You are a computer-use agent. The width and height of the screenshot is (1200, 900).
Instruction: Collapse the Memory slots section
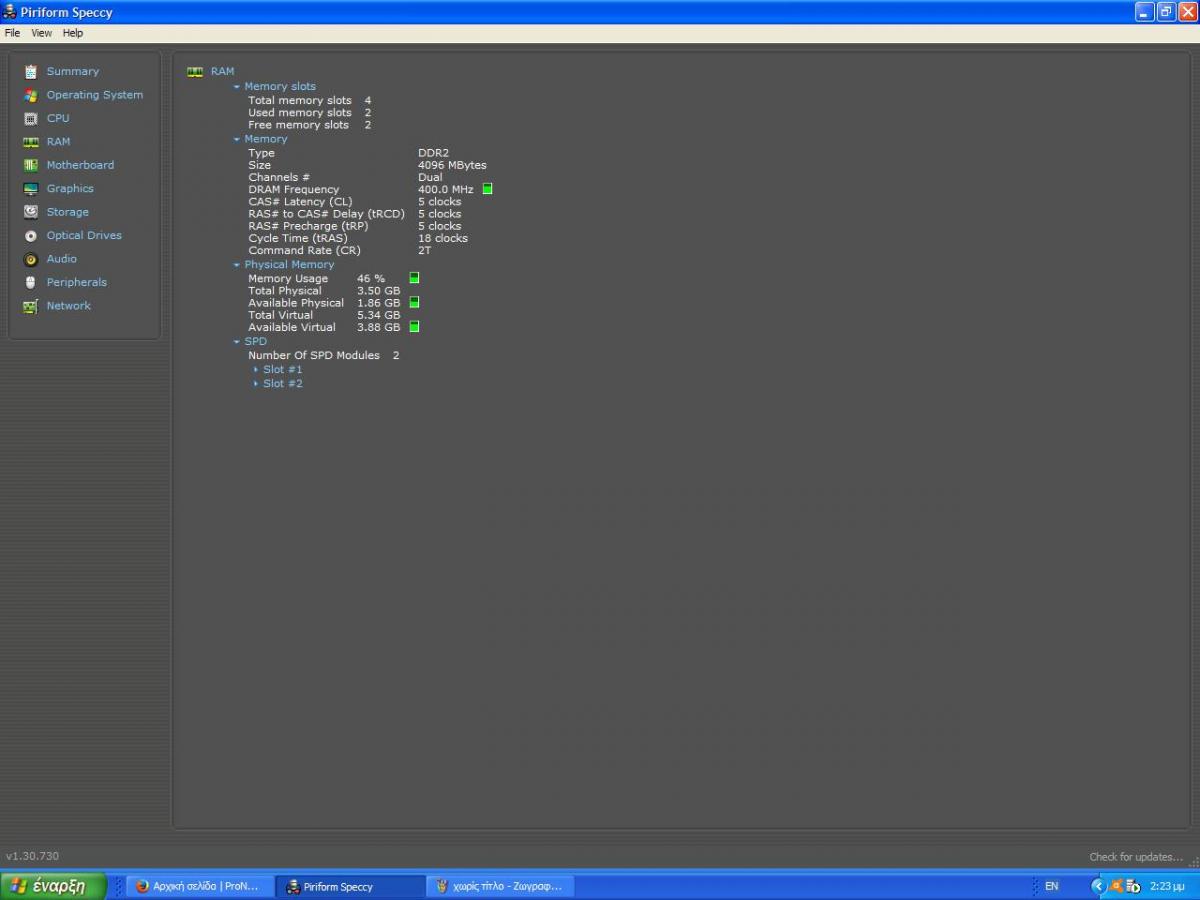(237, 87)
